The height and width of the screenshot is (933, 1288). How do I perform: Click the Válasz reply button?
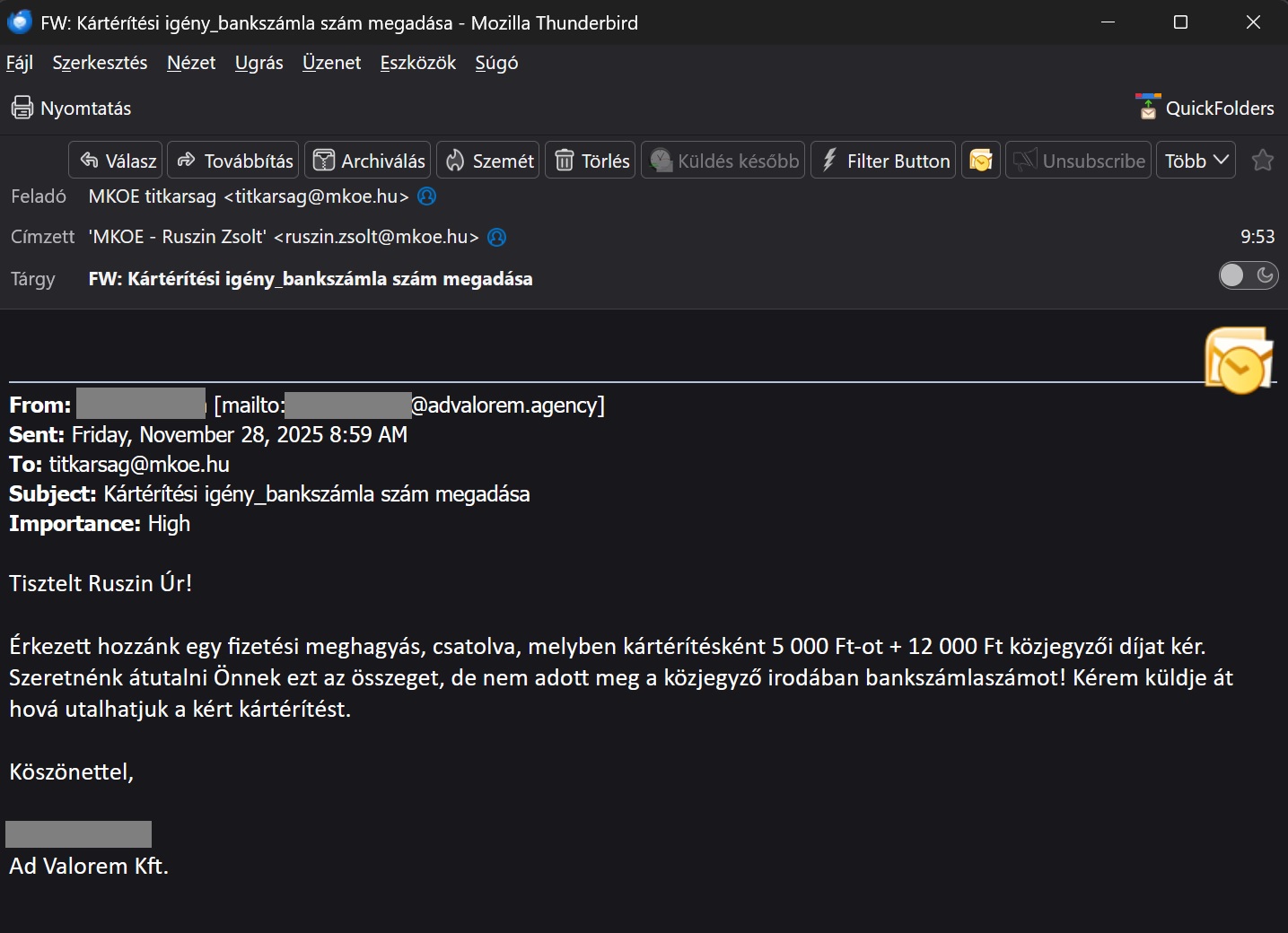click(116, 161)
